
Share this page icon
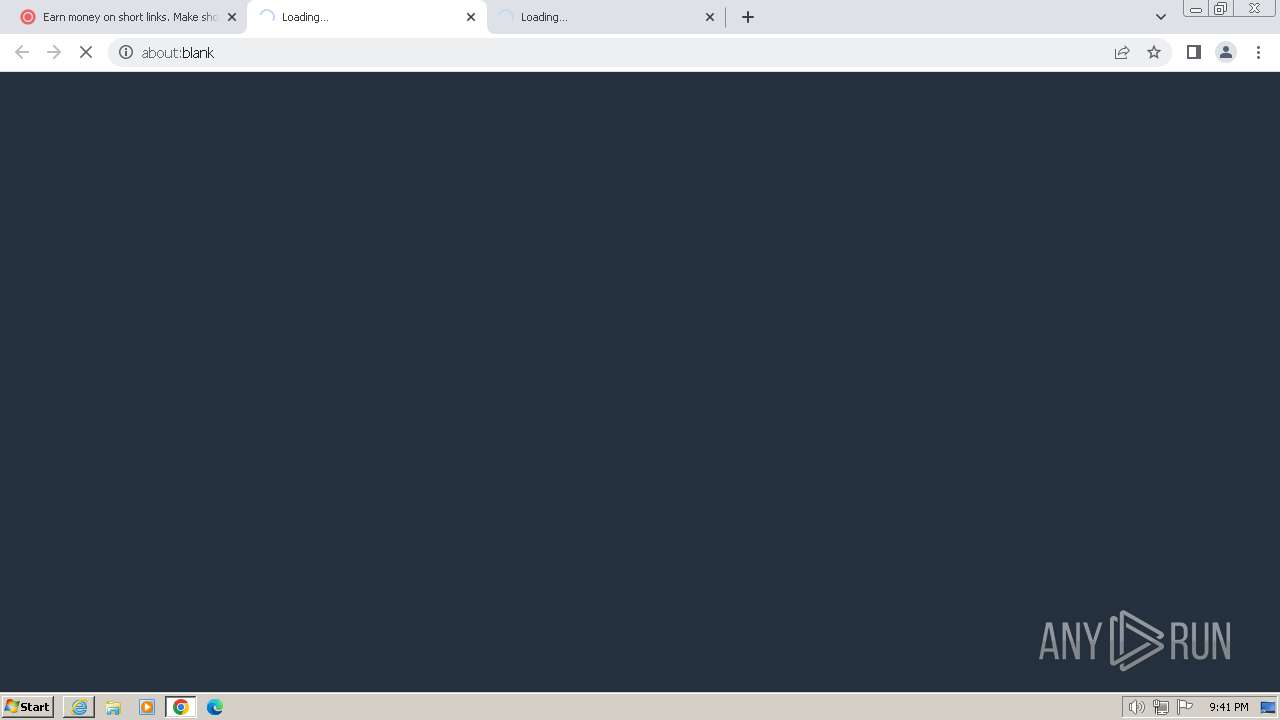(1122, 52)
